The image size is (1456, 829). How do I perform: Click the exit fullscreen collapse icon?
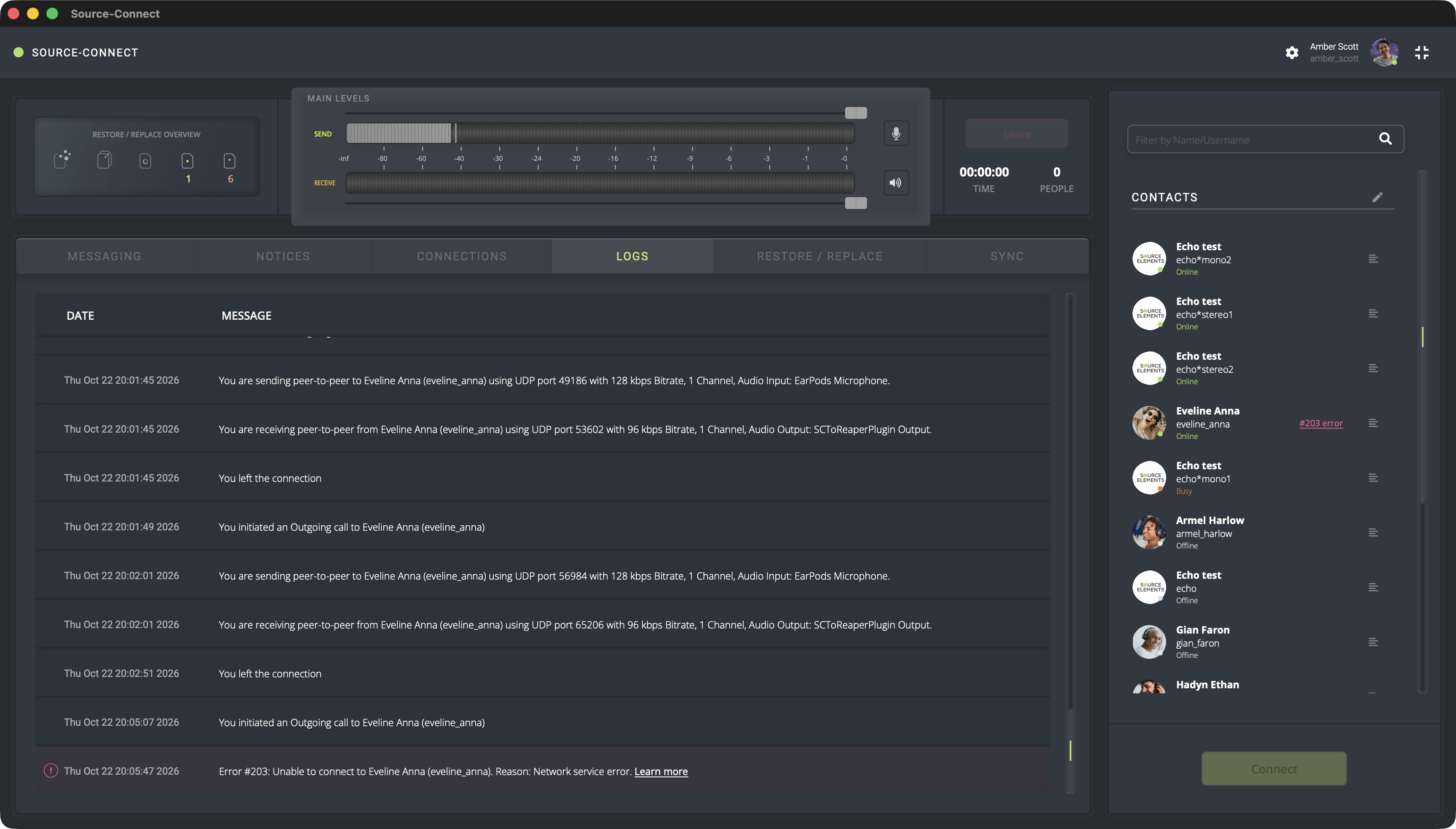pyautogui.click(x=1422, y=52)
